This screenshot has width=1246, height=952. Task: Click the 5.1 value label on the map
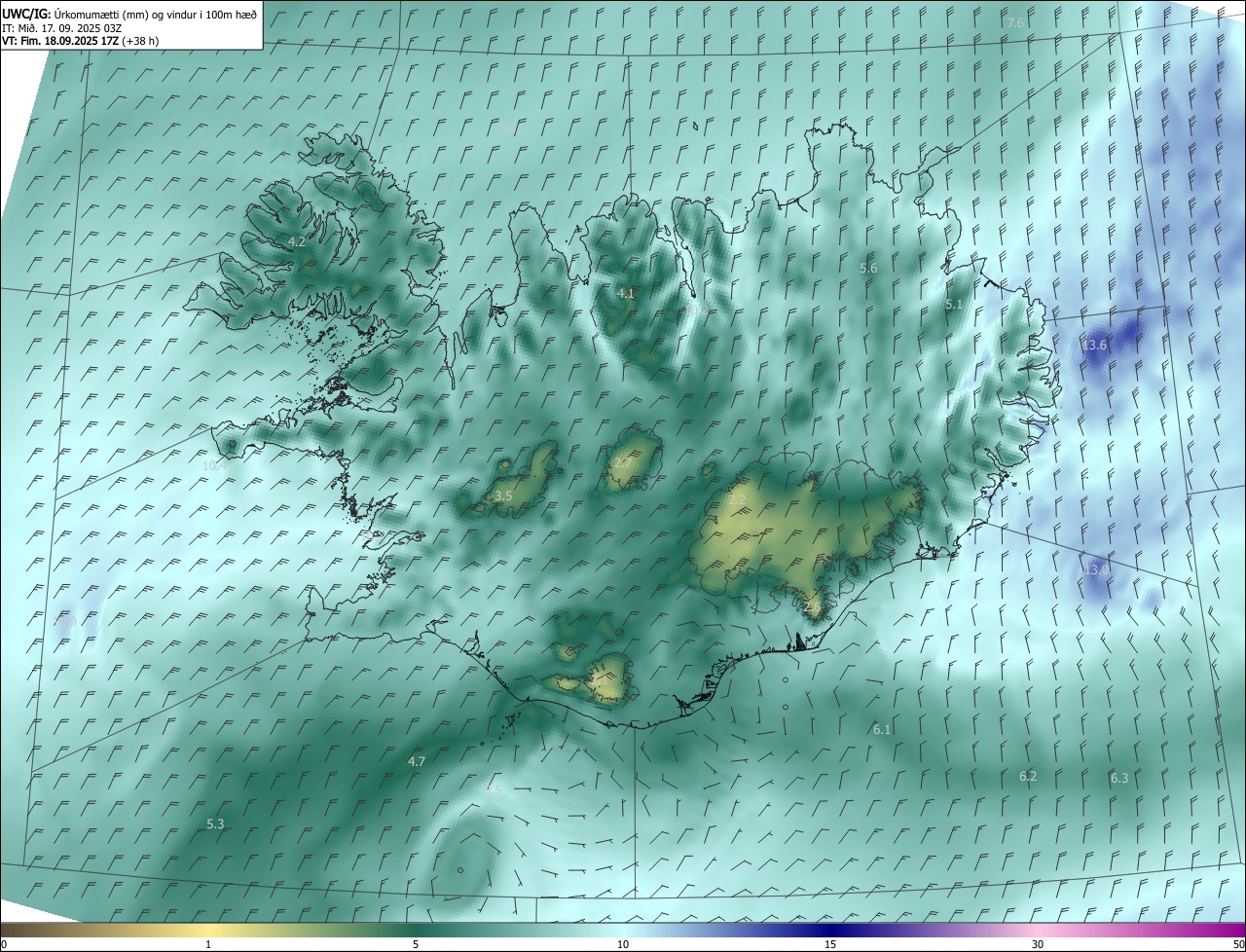(954, 305)
